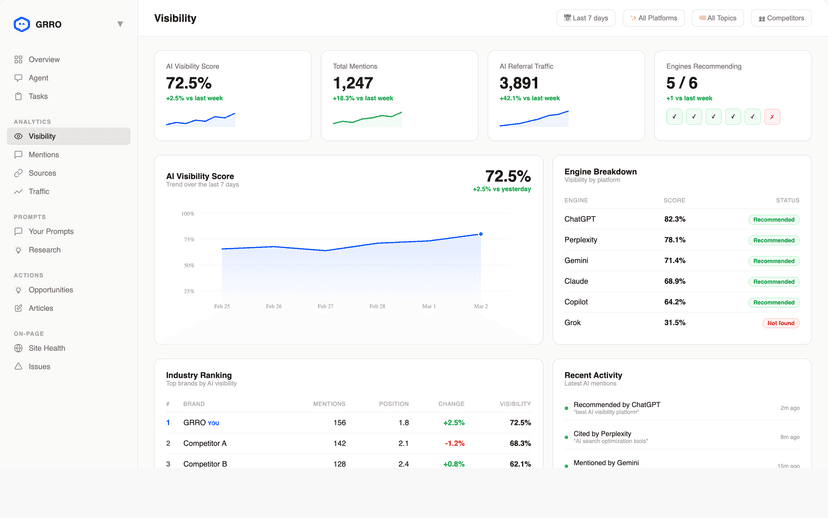
Task: Open Site Health globe icon
Action: tap(19, 348)
